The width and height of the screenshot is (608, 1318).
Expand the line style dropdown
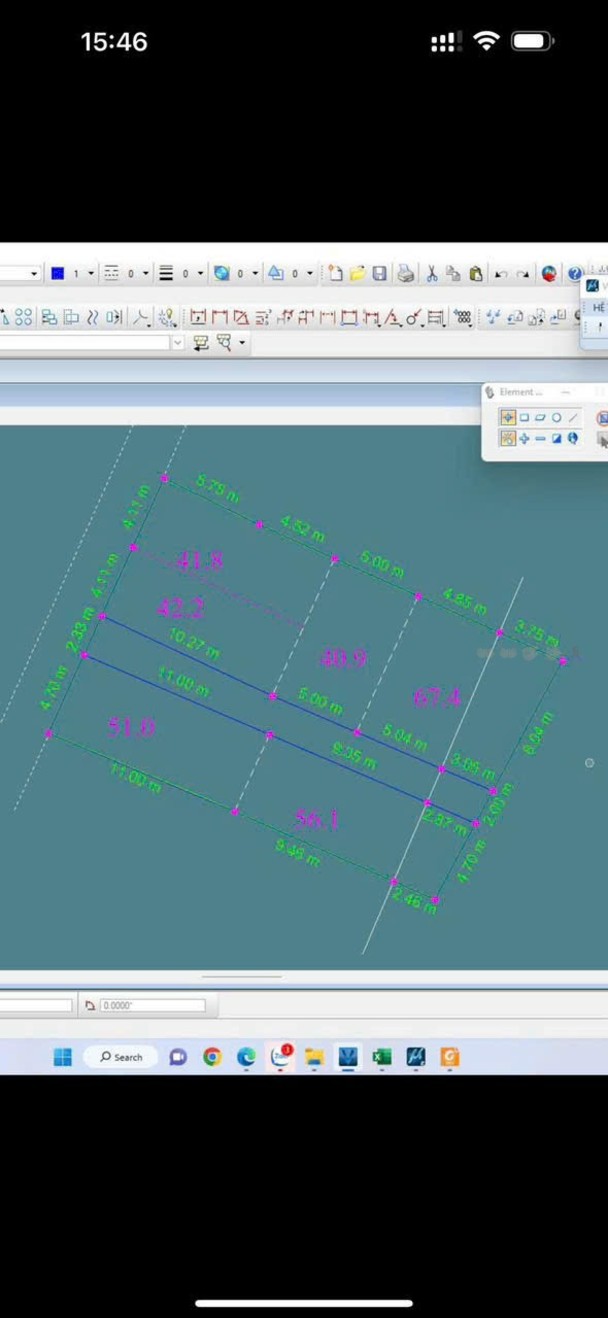pyautogui.click(x=145, y=273)
